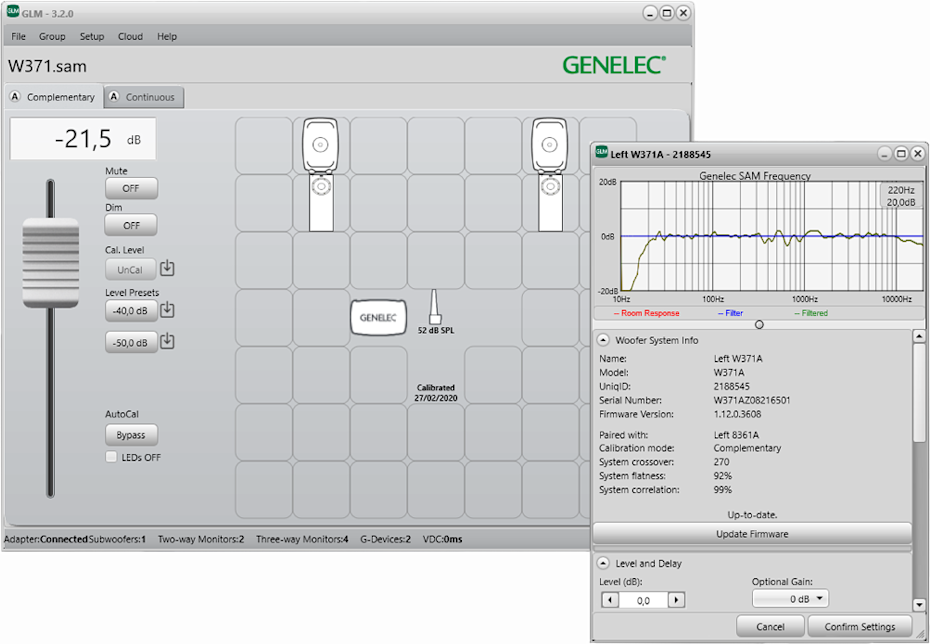Click the GLM logo icon in the title bar
The height and width of the screenshot is (644, 930).
[x=13, y=13]
